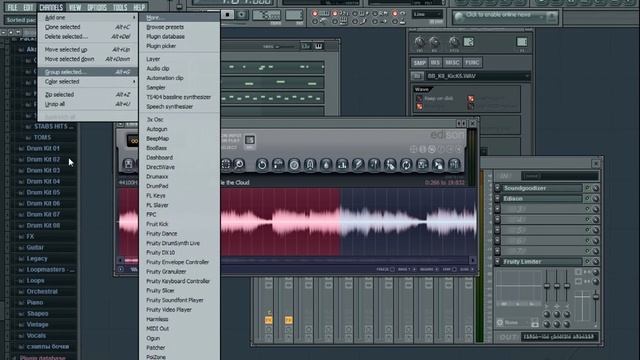Open the SMP tab in channel settings
The height and width of the screenshot is (360, 640).
pos(419,62)
